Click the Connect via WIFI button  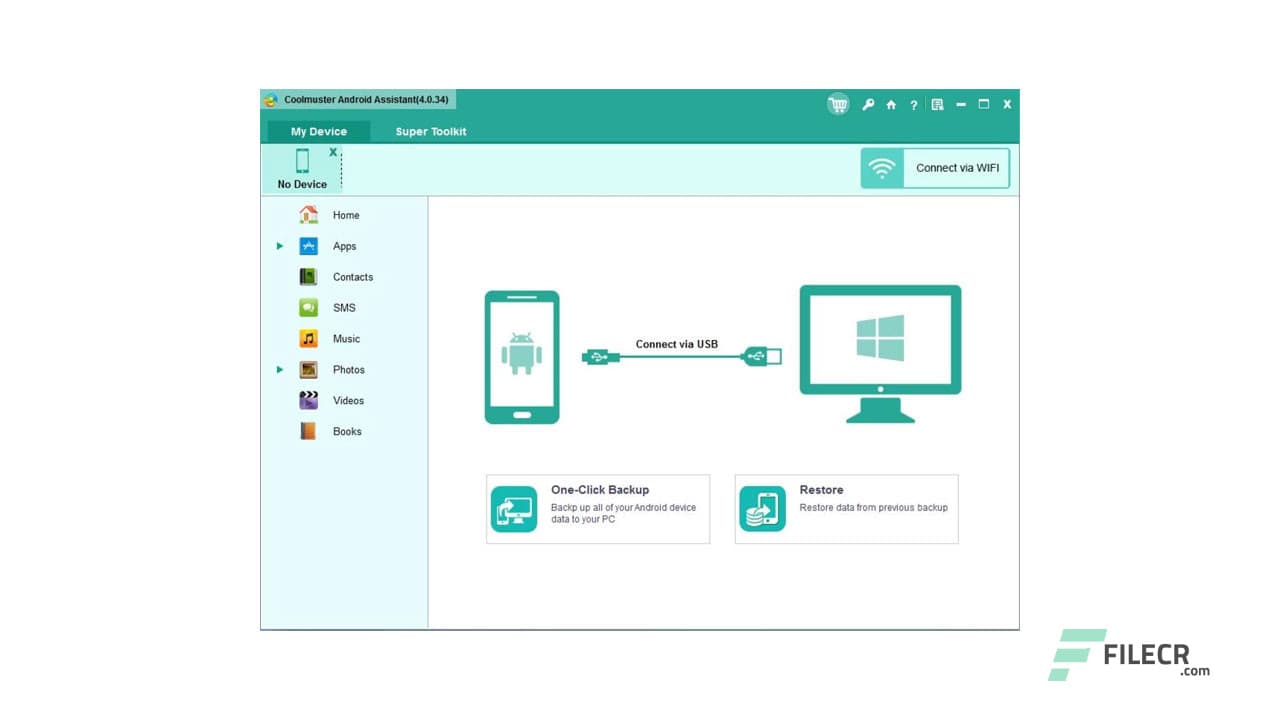click(x=935, y=168)
